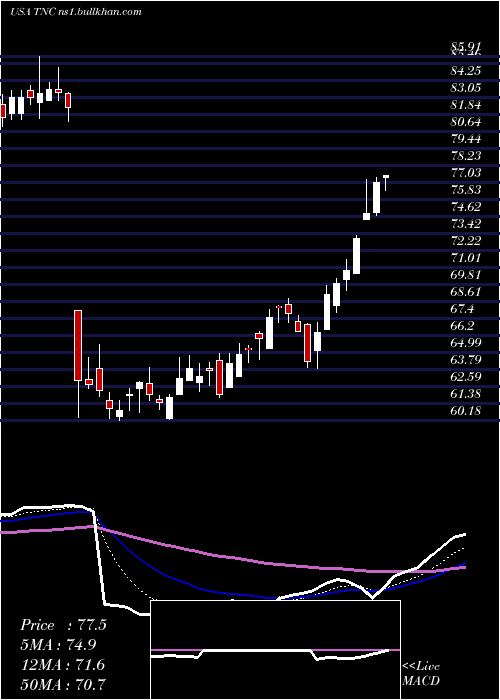This screenshot has width=500, height=700.
Task: Click the tall white candle below 72.22
Action: point(356,256)
